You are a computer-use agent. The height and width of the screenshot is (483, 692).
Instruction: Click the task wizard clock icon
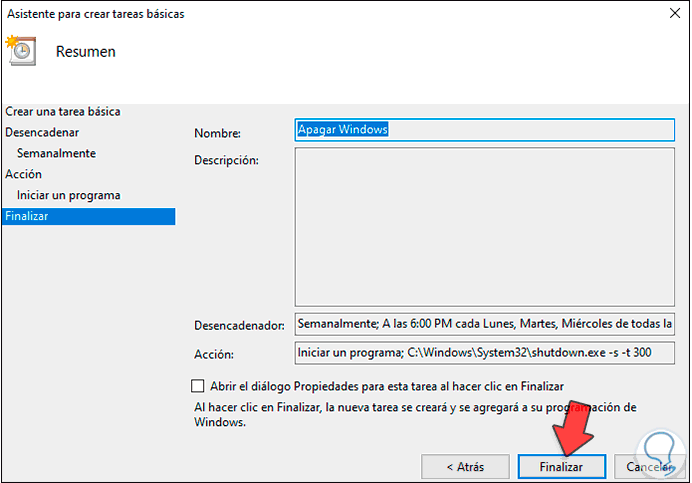click(x=21, y=51)
